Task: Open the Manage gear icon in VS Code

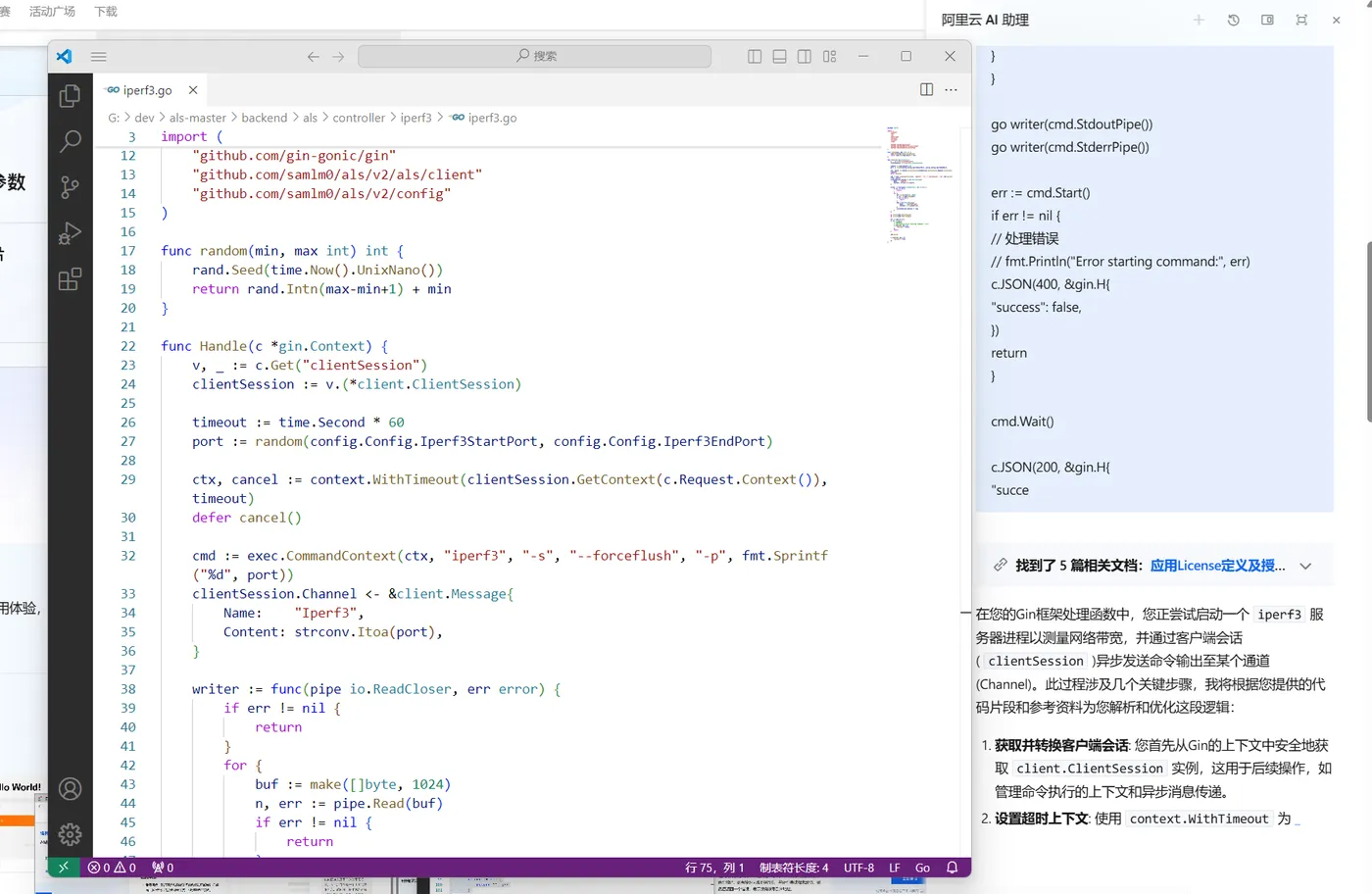Action: click(x=70, y=834)
